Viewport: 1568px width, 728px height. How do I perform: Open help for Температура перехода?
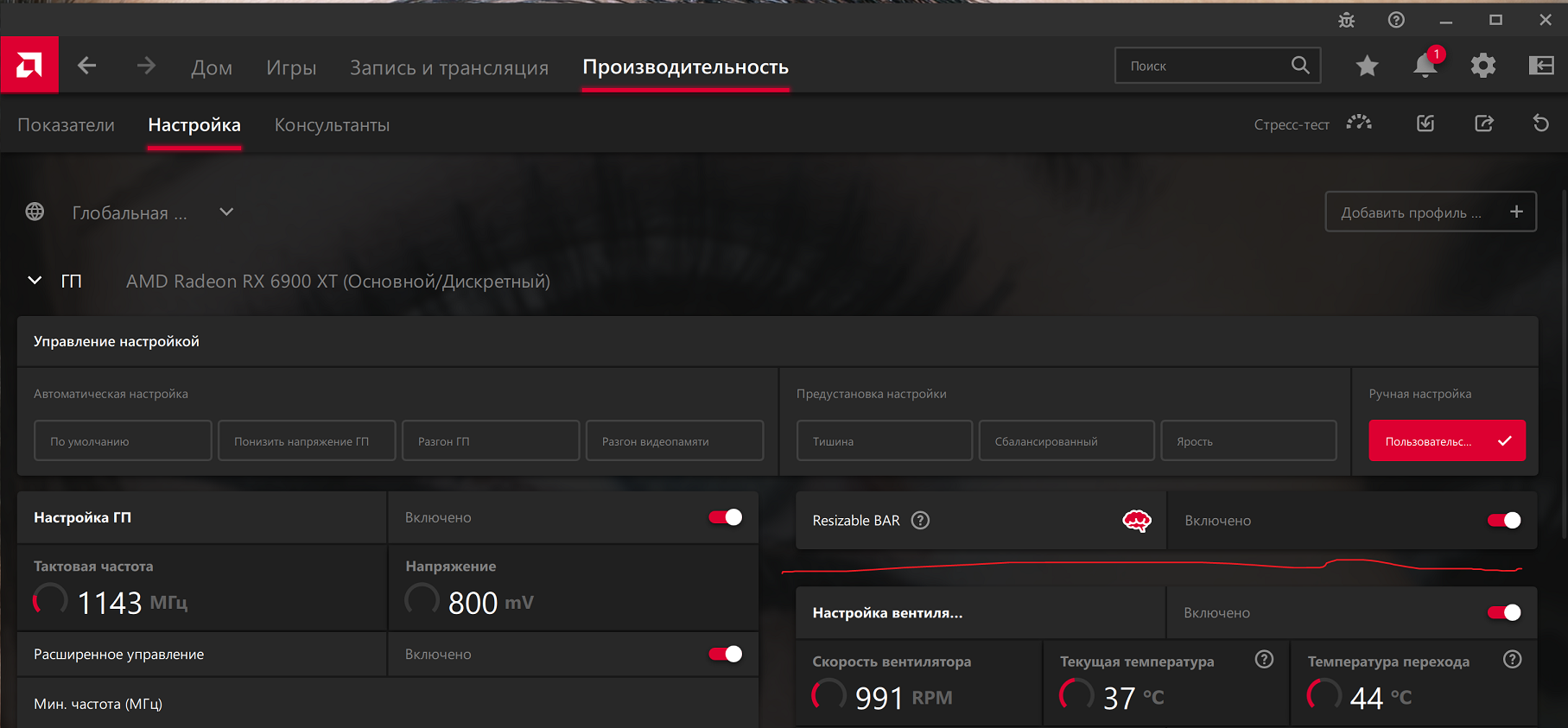(x=1512, y=660)
